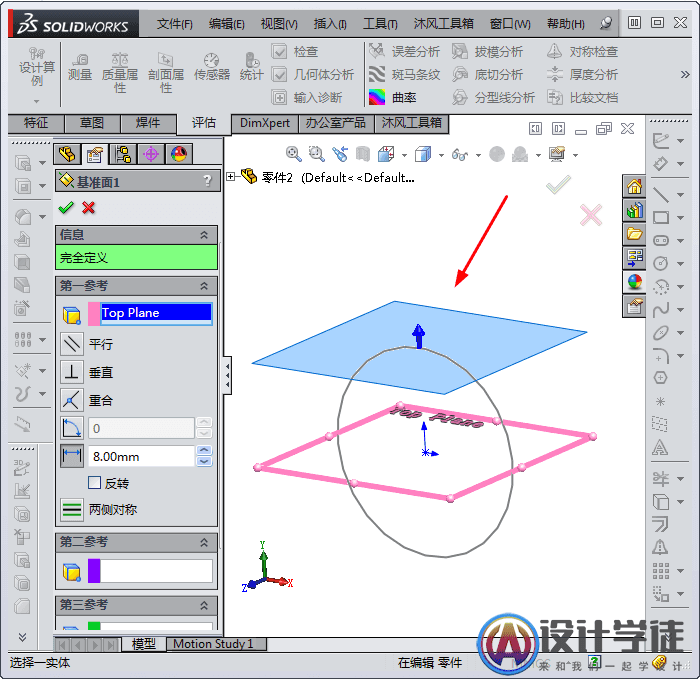Open 几何体分析 geometry analysis tool
Image resolution: width=700 pixels, height=679 pixels.
312,75
